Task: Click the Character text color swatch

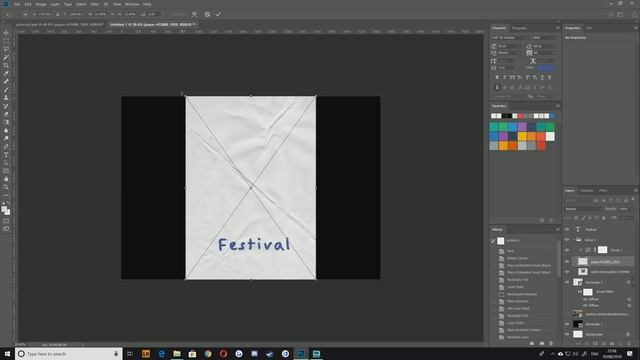Action: pyautogui.click(x=546, y=68)
